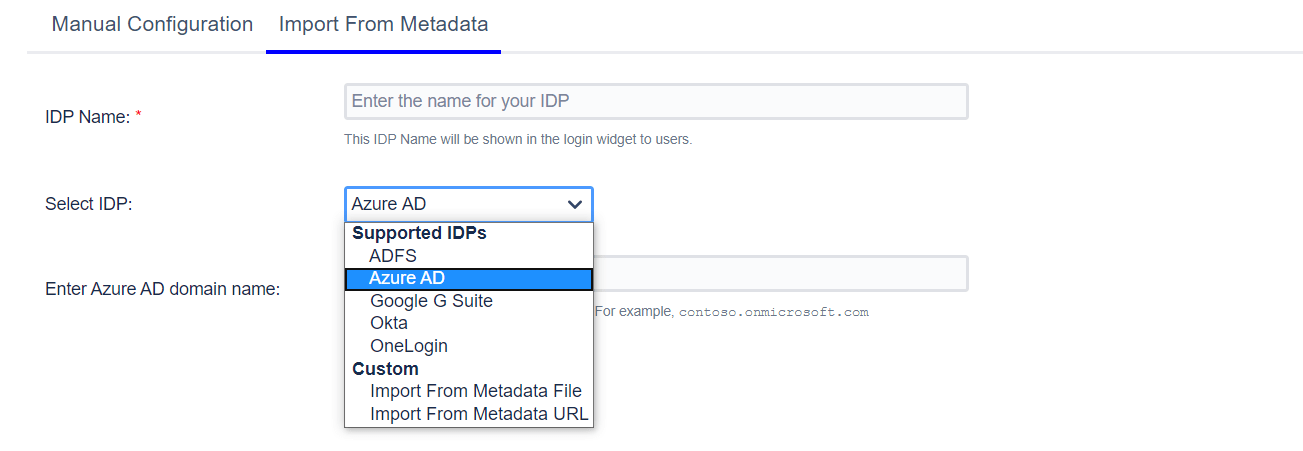Pick Google G Suite from the dropdown list
This screenshot has width=1303, height=451.
tap(431, 301)
